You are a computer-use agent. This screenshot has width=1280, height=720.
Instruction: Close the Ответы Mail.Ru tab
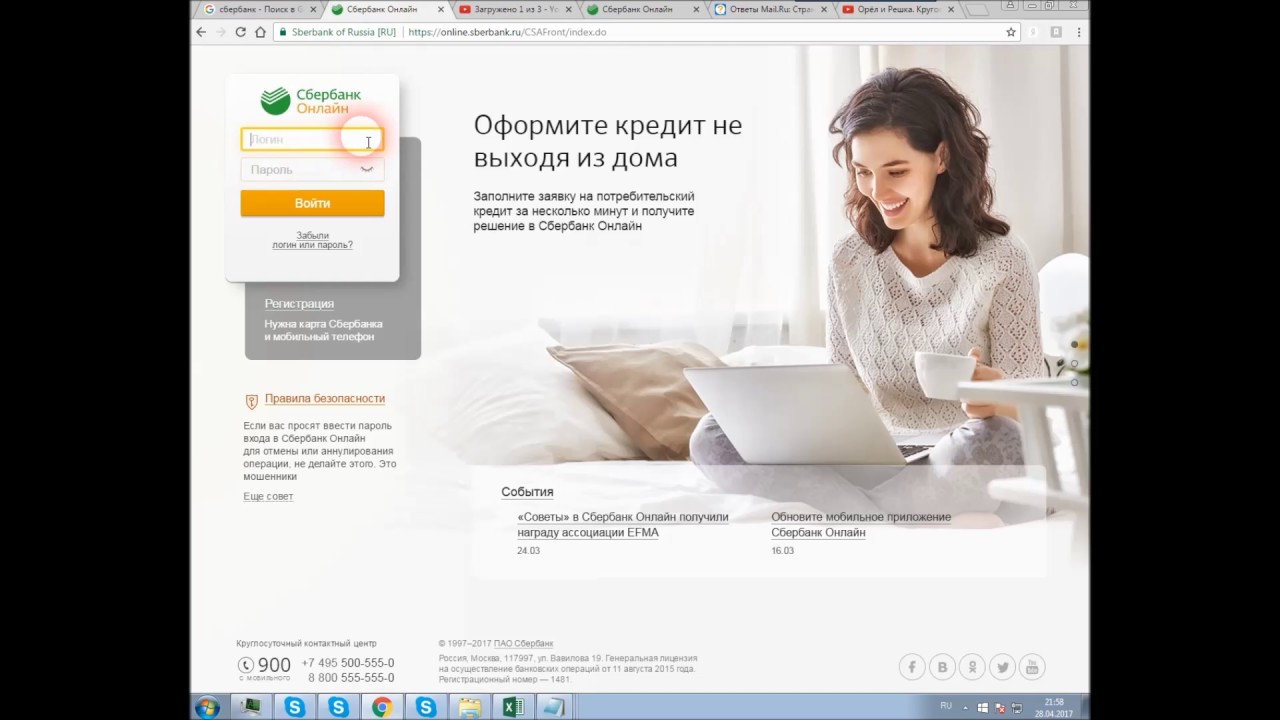[825, 9]
